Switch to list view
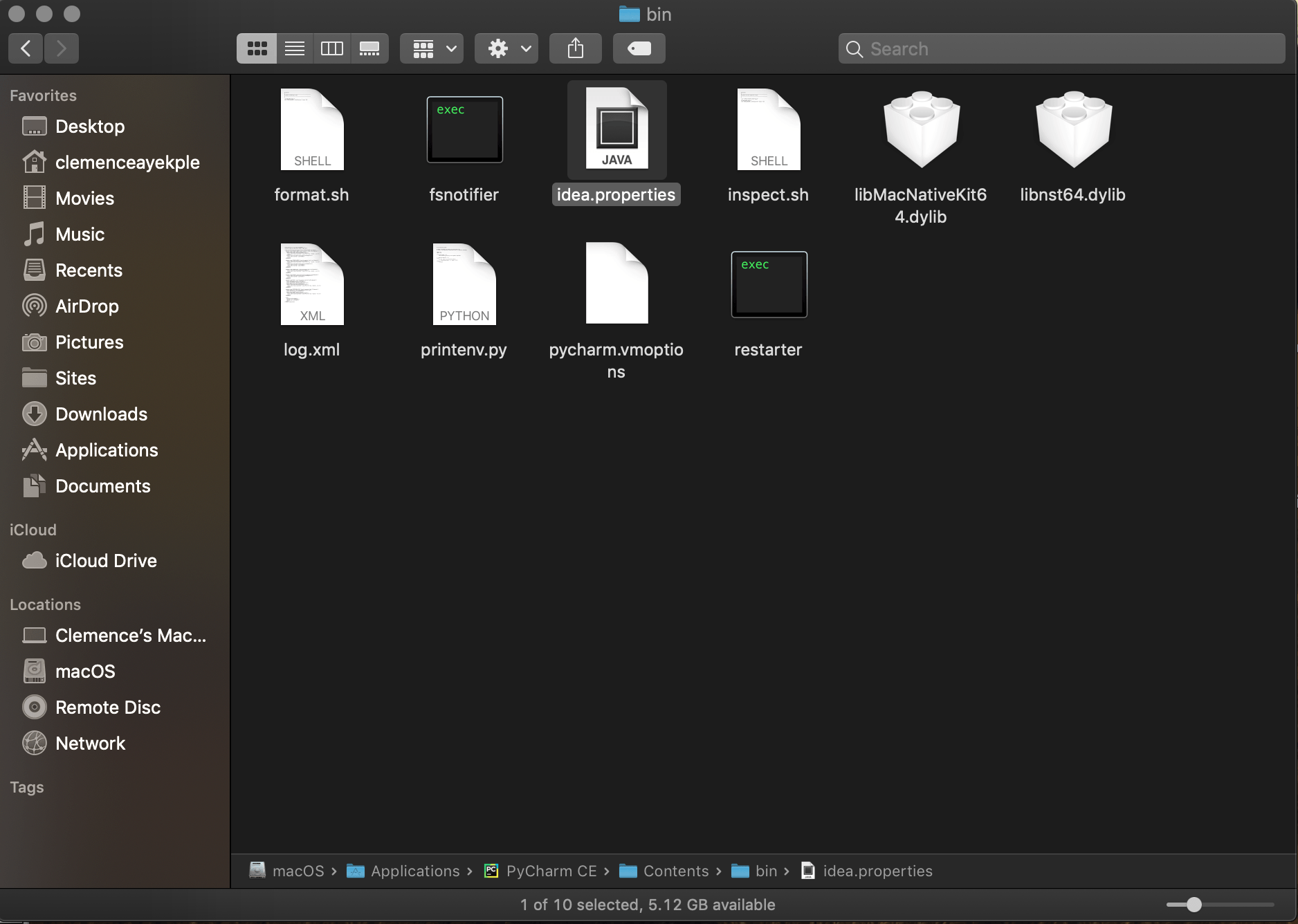The width and height of the screenshot is (1298, 924). click(295, 48)
